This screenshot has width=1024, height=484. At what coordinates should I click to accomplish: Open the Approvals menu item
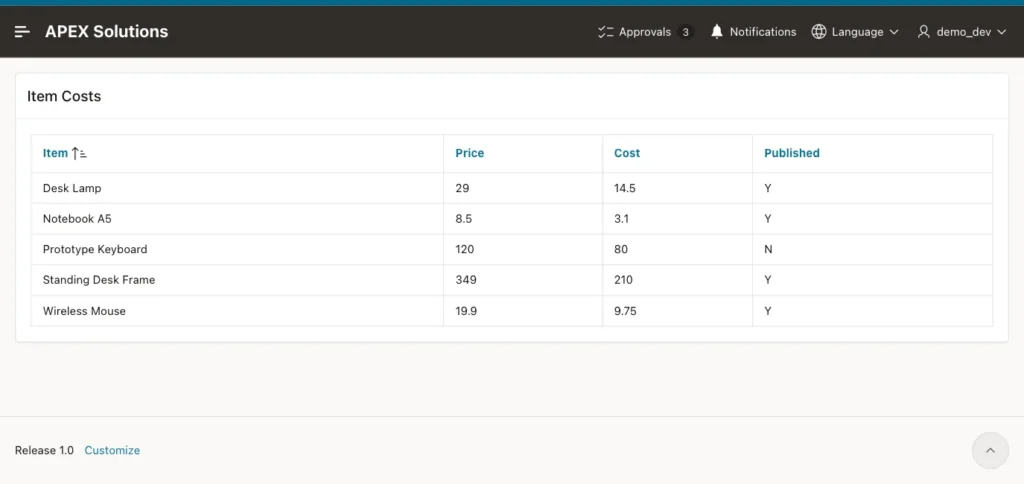click(x=645, y=31)
